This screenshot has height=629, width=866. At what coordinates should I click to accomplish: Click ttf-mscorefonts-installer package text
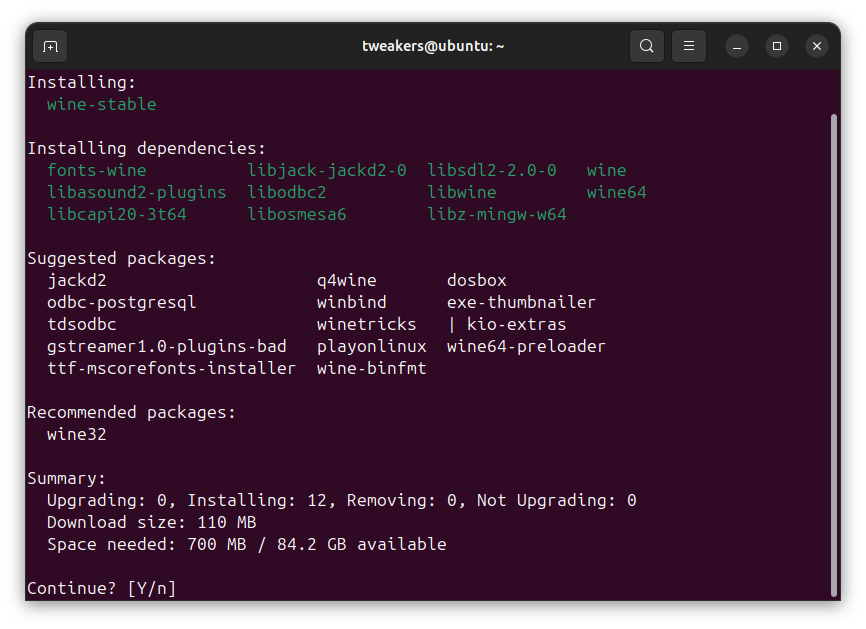[x=171, y=368]
